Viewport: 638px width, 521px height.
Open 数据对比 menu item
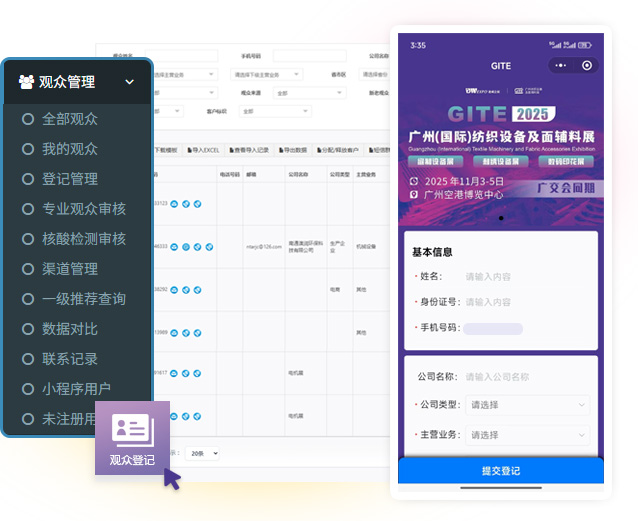pos(70,329)
